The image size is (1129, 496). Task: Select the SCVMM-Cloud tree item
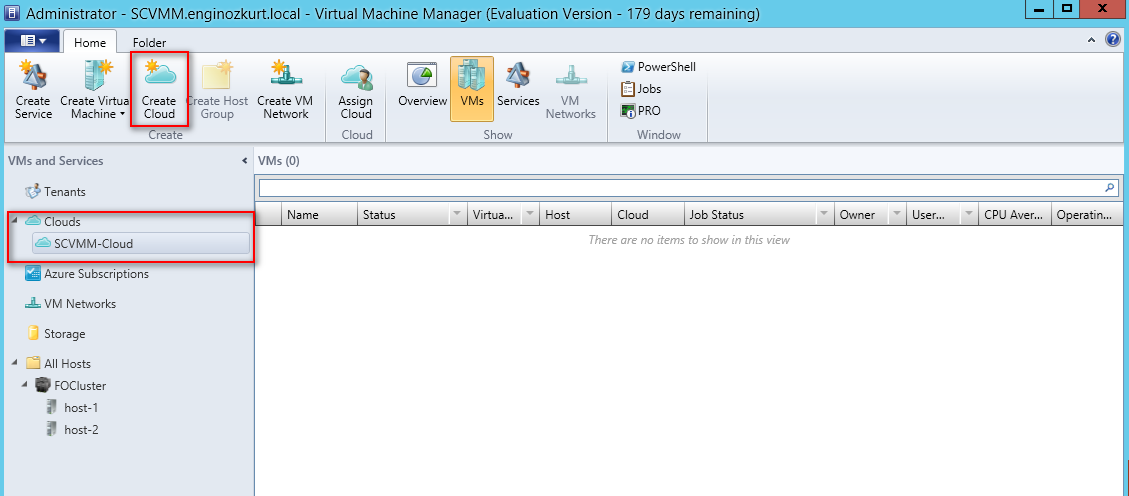tap(93, 243)
